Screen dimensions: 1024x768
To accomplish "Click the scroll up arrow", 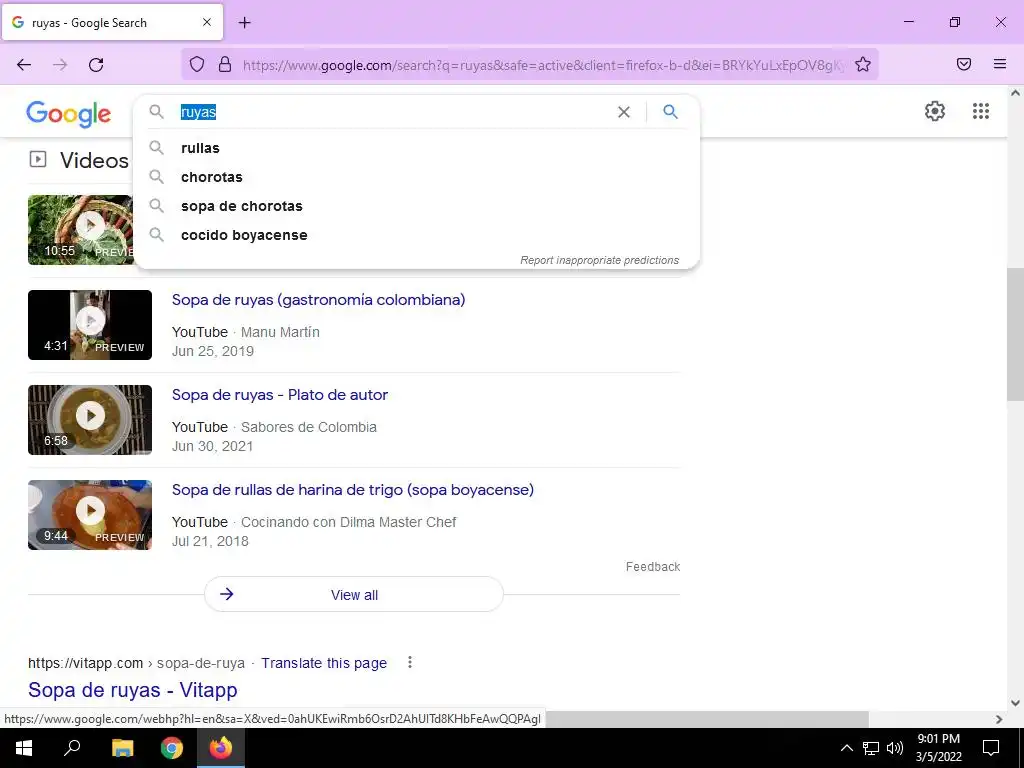I will click(x=1015, y=93).
